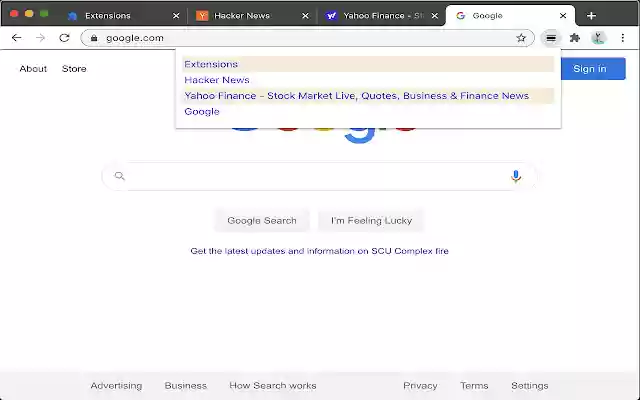Go back using the back arrow

tap(16, 38)
